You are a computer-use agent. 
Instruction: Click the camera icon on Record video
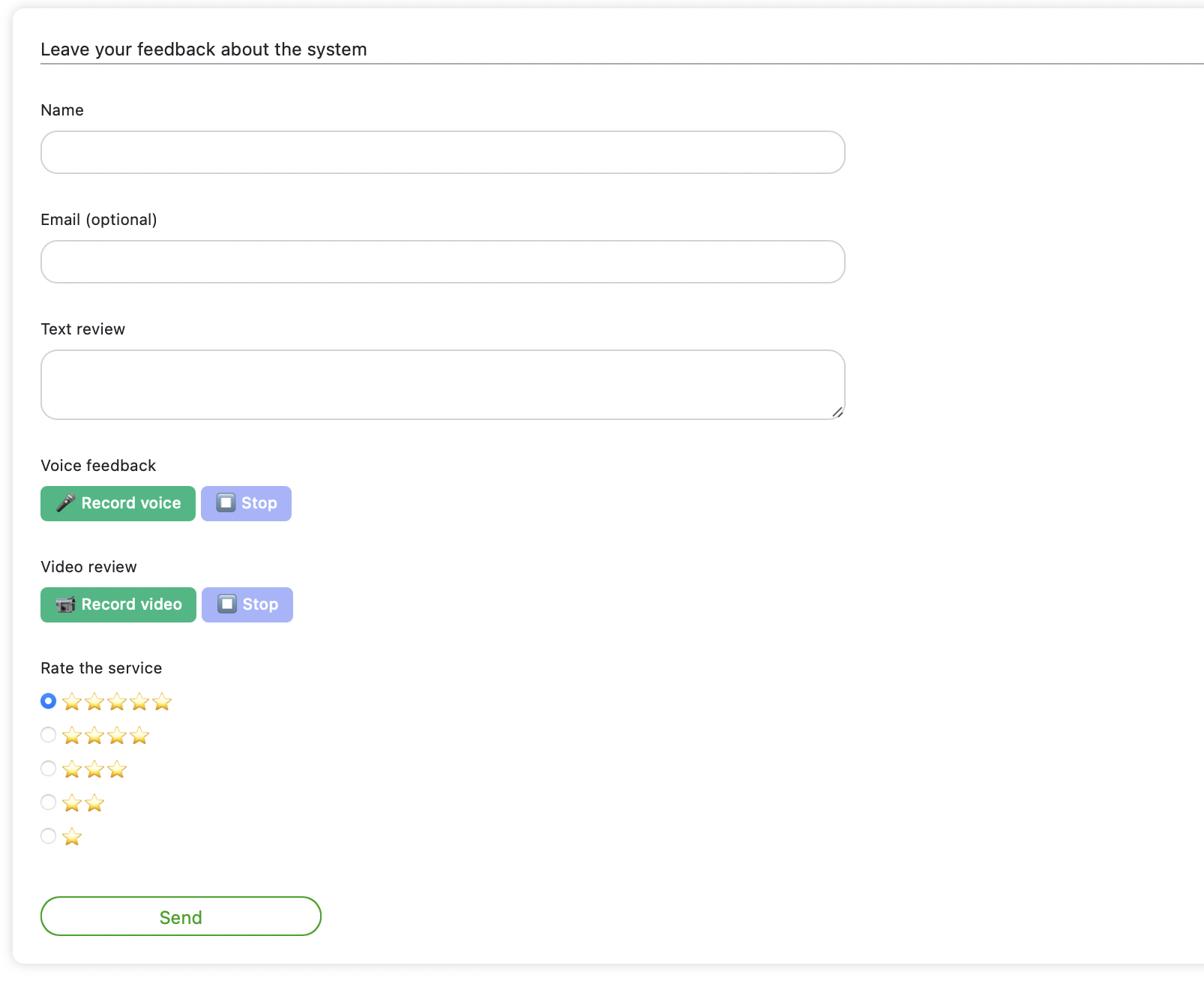tap(66, 604)
